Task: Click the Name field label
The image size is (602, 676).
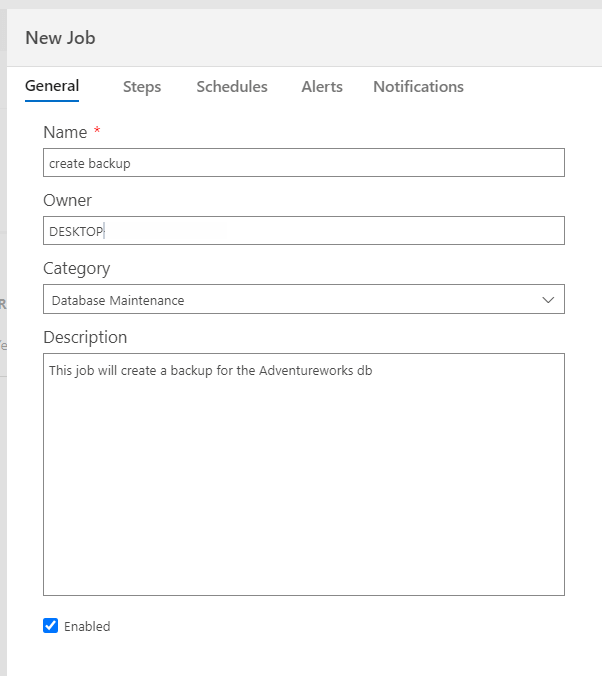Action: (x=65, y=132)
